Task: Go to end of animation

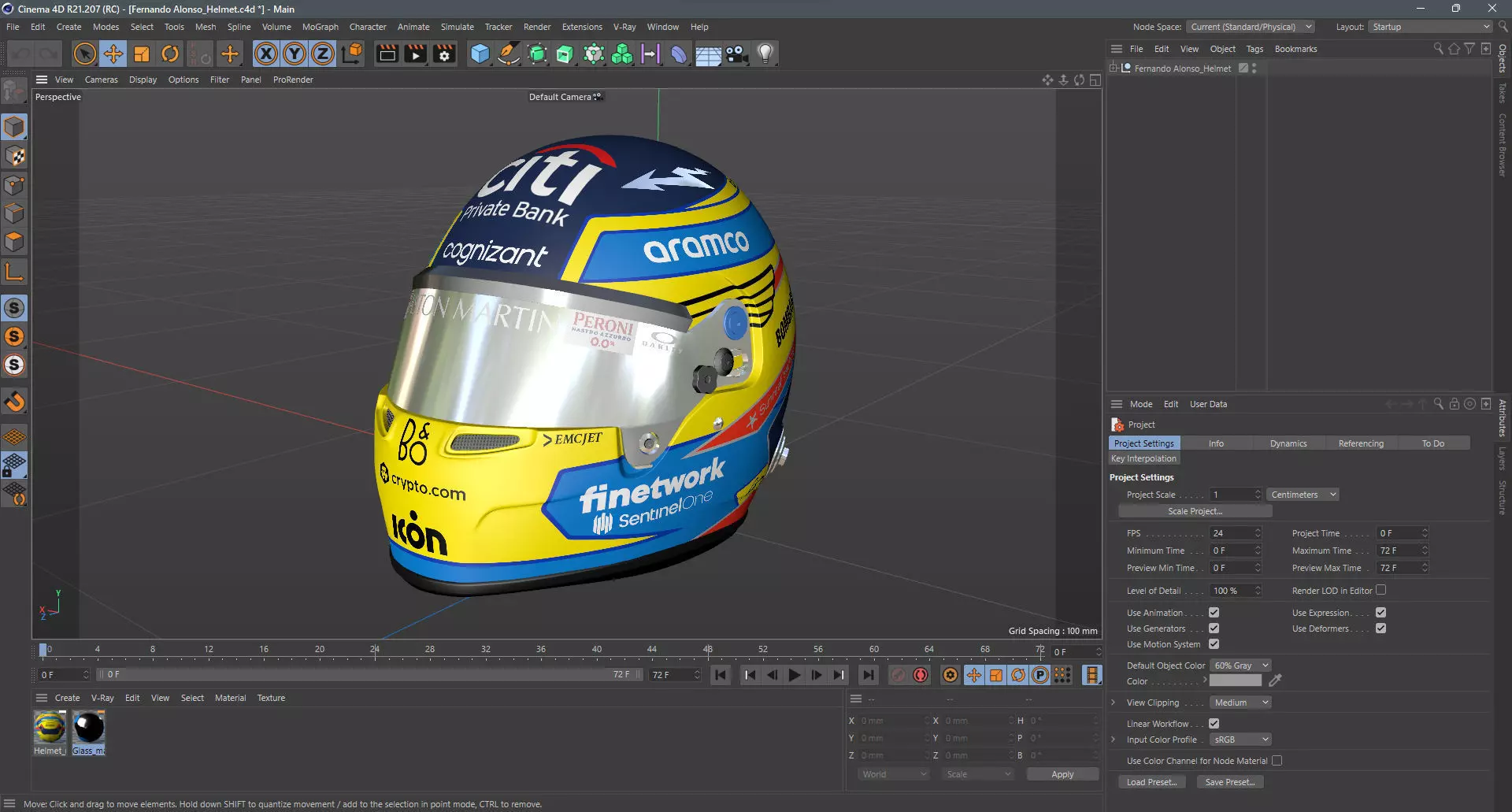Action: pyautogui.click(x=868, y=675)
